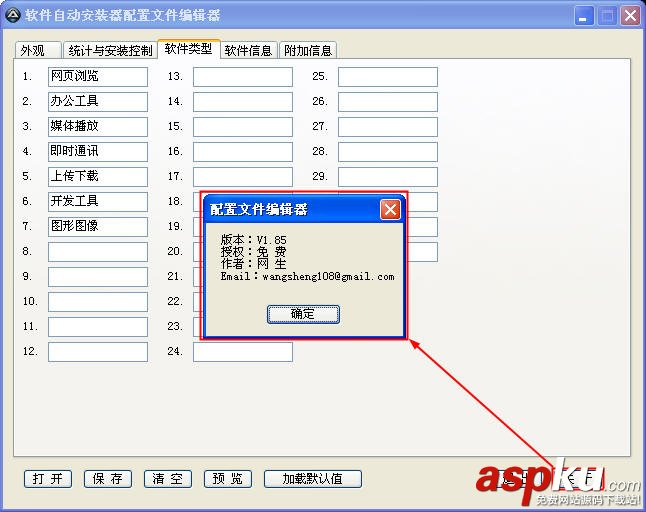This screenshot has width=646, height=512.
Task: Click the 确定 button in the dialog
Action: (x=303, y=314)
